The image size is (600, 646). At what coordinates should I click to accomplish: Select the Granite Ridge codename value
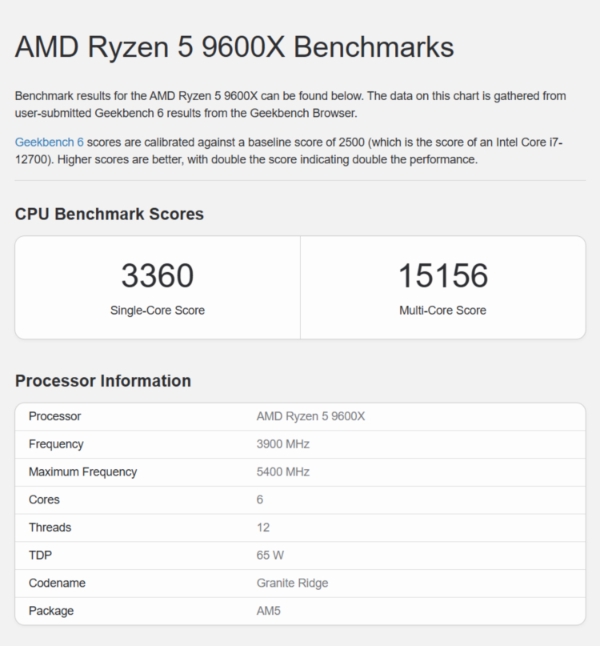[x=292, y=583]
